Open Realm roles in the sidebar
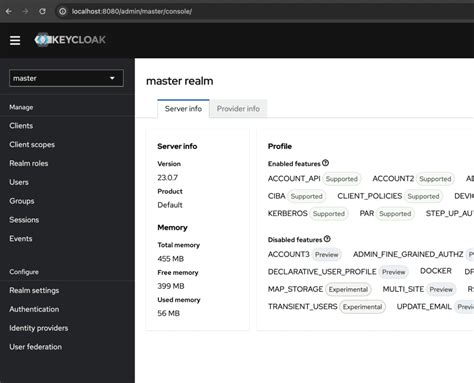474x383 pixels. point(29,163)
